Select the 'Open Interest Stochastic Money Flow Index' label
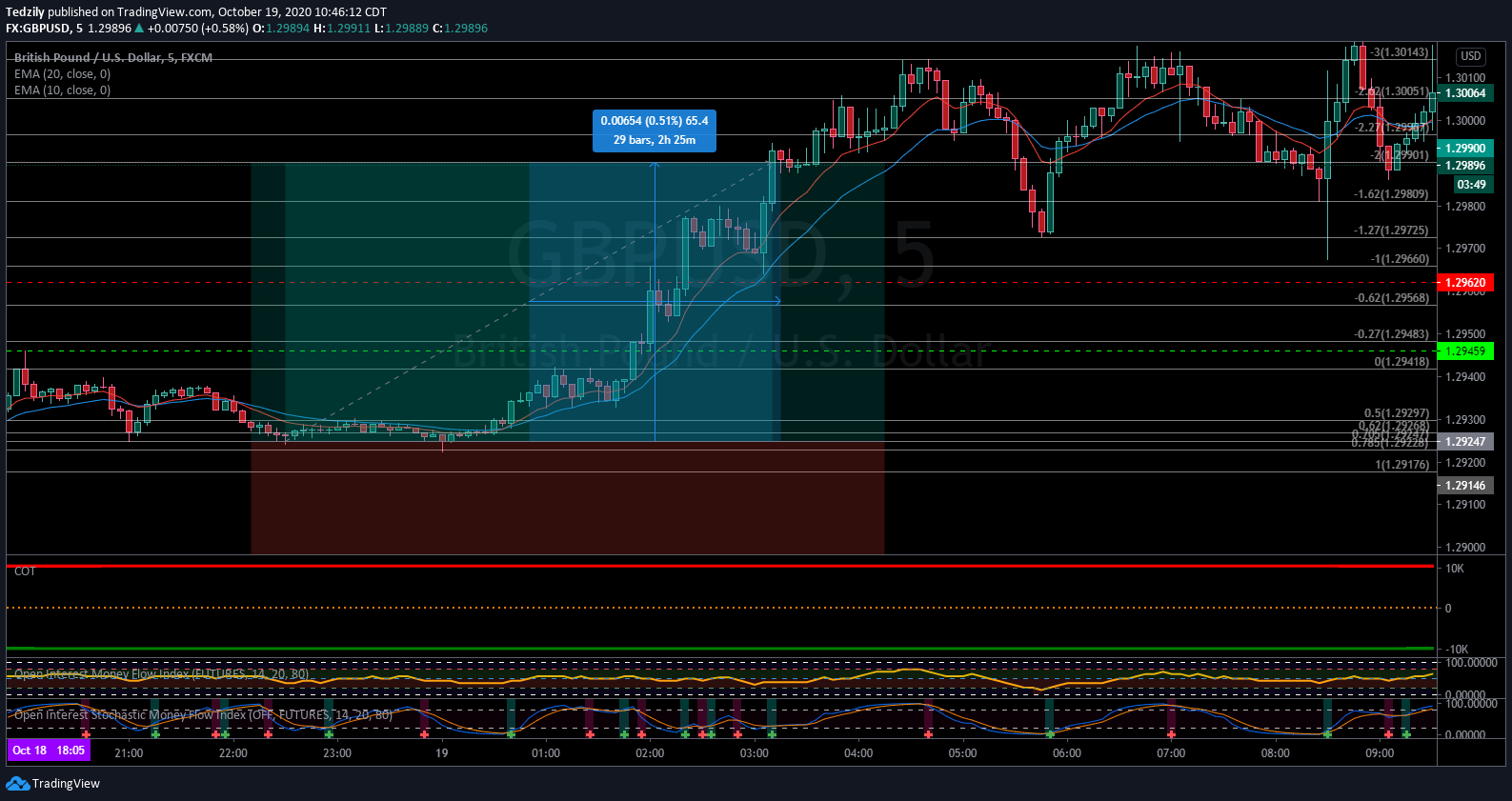The image size is (1512, 801). [203, 714]
